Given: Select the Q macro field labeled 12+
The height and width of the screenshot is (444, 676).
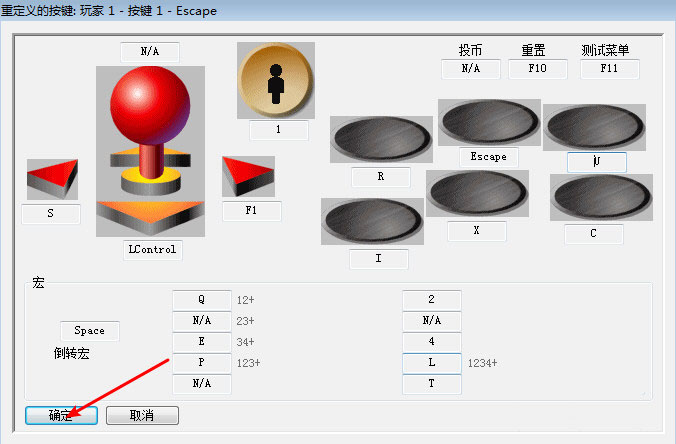Looking at the screenshot, I should click(202, 300).
